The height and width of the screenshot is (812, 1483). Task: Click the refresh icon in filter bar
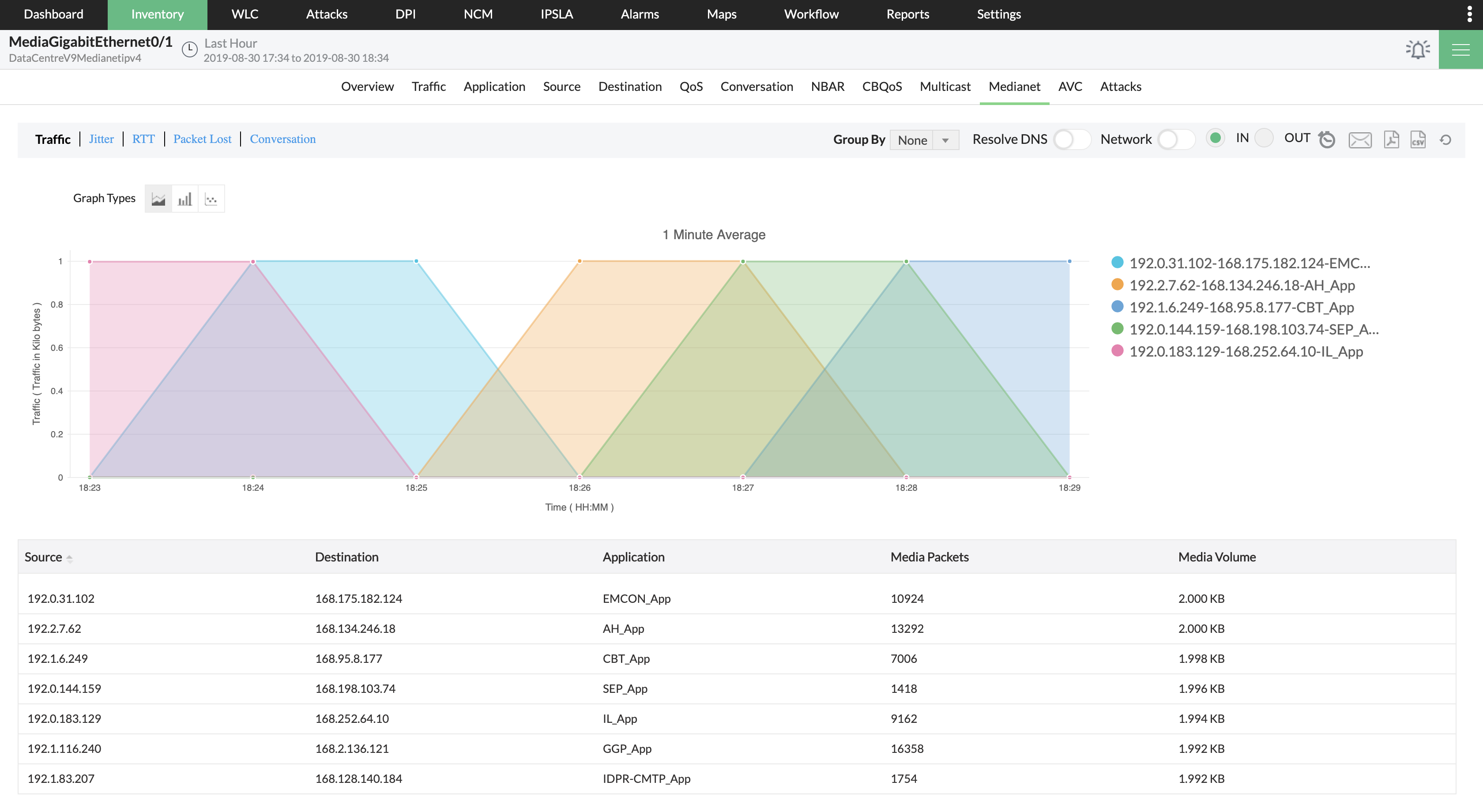click(1445, 139)
